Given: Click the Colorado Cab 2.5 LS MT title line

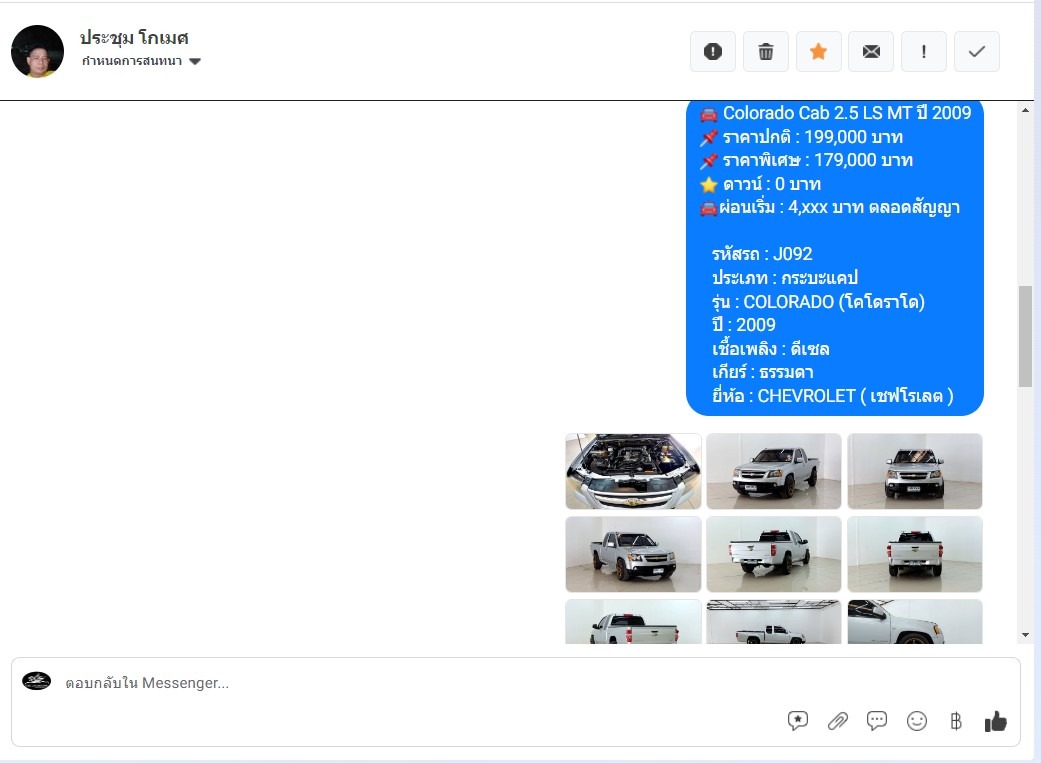Looking at the screenshot, I should tap(837, 113).
